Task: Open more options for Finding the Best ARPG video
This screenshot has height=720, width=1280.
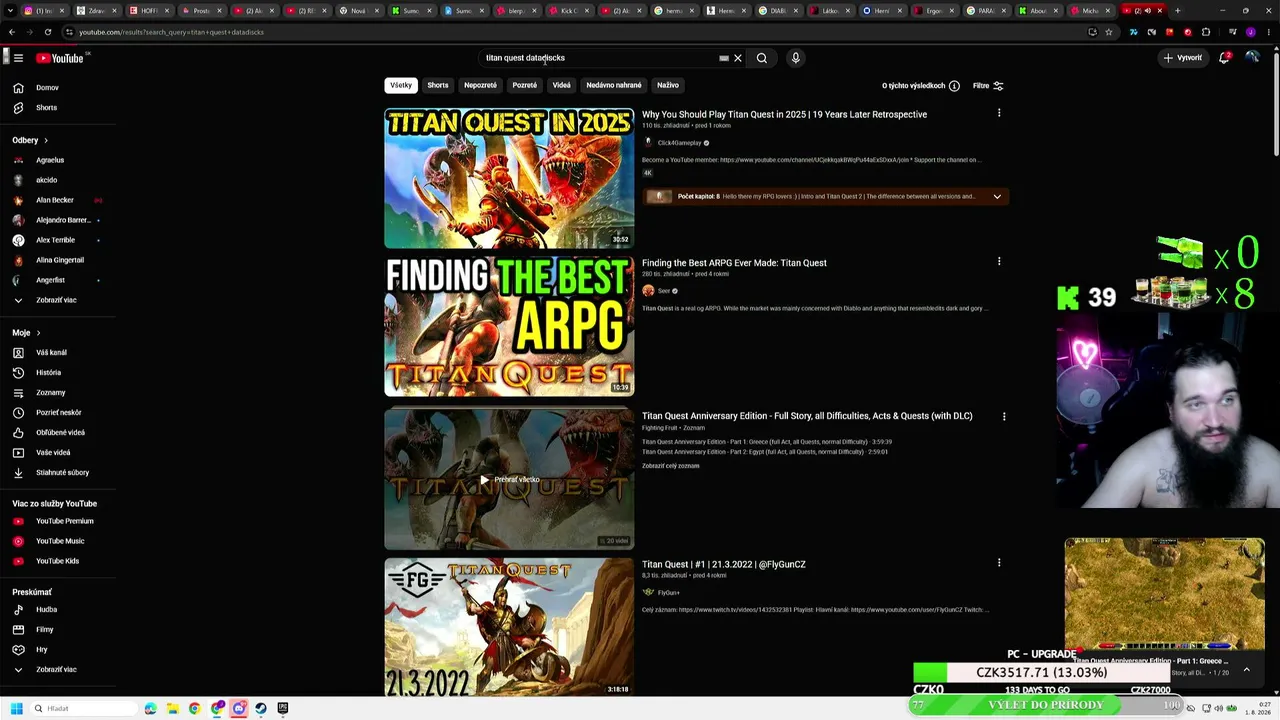Action: (999, 262)
